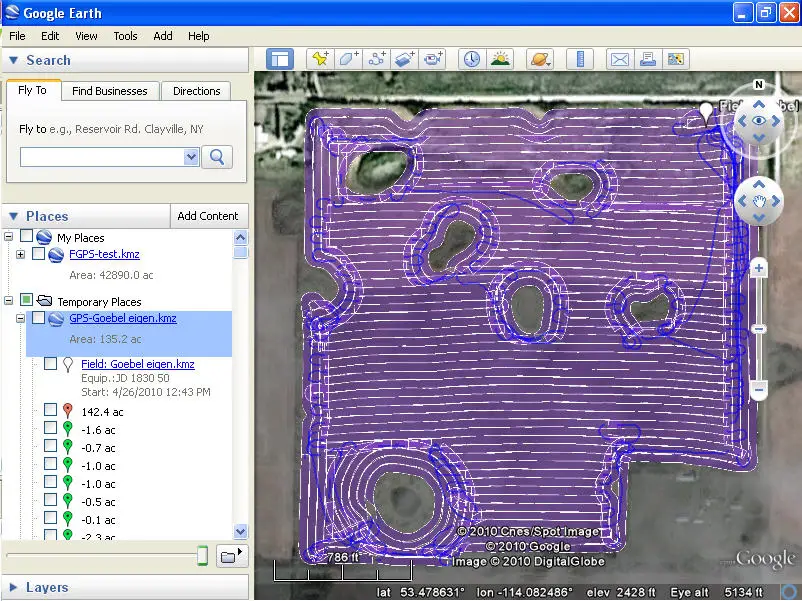Screen dimensions: 802x601
Task: Click the search magnifier button
Action: tap(217, 157)
